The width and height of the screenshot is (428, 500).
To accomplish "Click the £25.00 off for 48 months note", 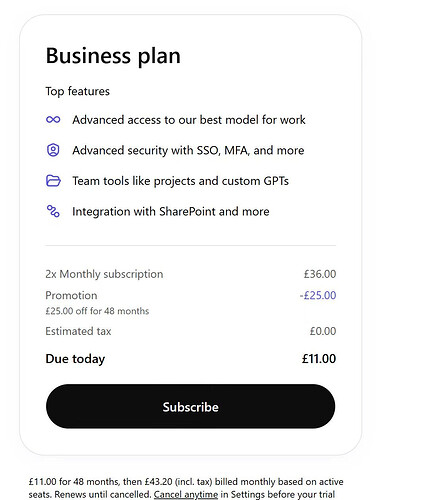I will [x=97, y=311].
